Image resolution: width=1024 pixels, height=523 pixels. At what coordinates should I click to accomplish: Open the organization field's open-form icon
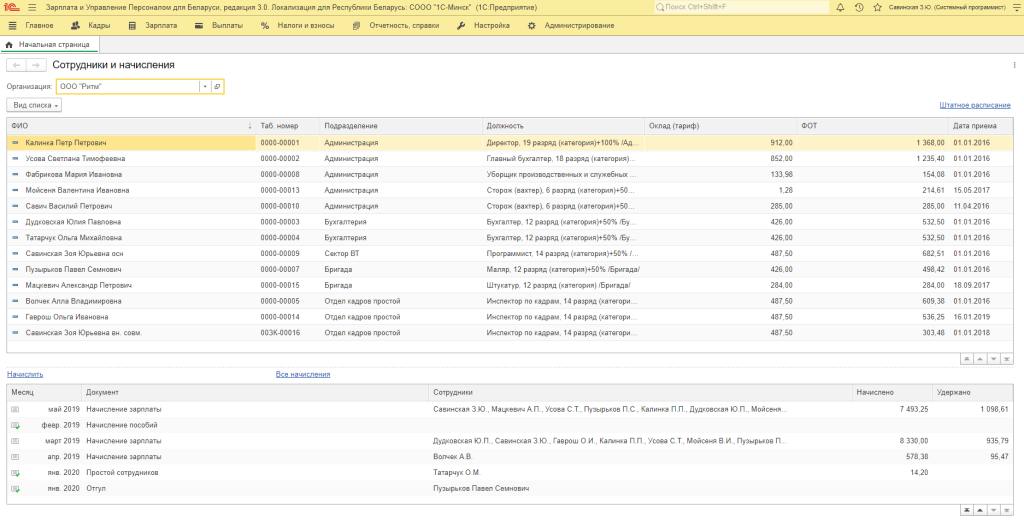(x=217, y=87)
